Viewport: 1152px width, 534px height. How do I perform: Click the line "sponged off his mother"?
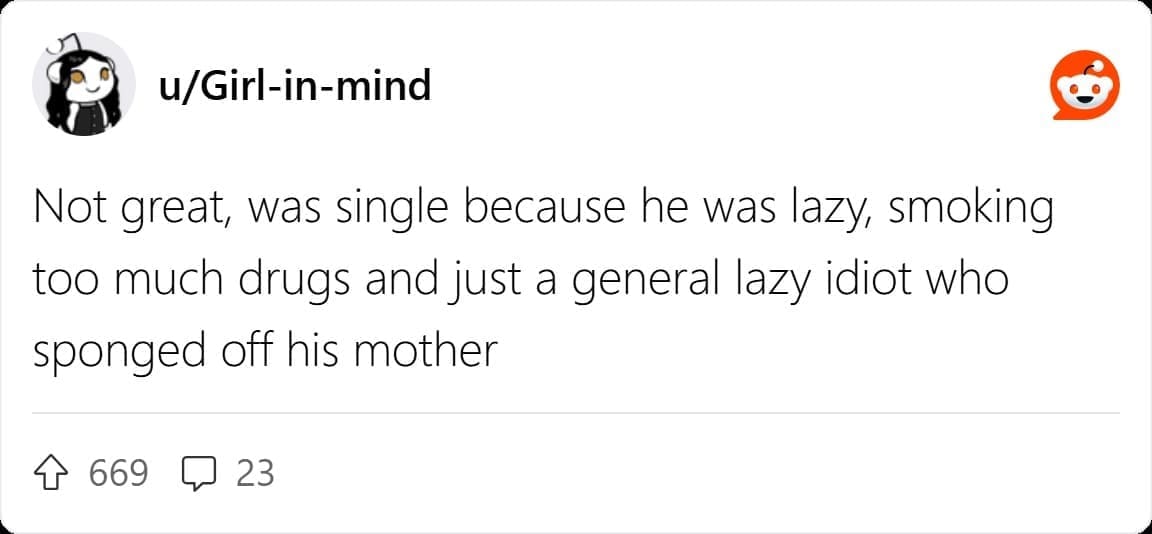point(265,350)
